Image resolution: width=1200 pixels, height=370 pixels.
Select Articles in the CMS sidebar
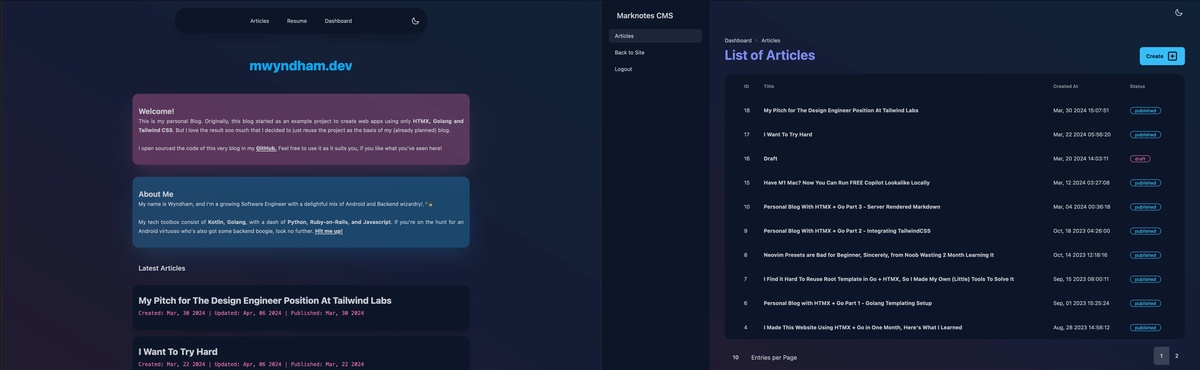(655, 36)
